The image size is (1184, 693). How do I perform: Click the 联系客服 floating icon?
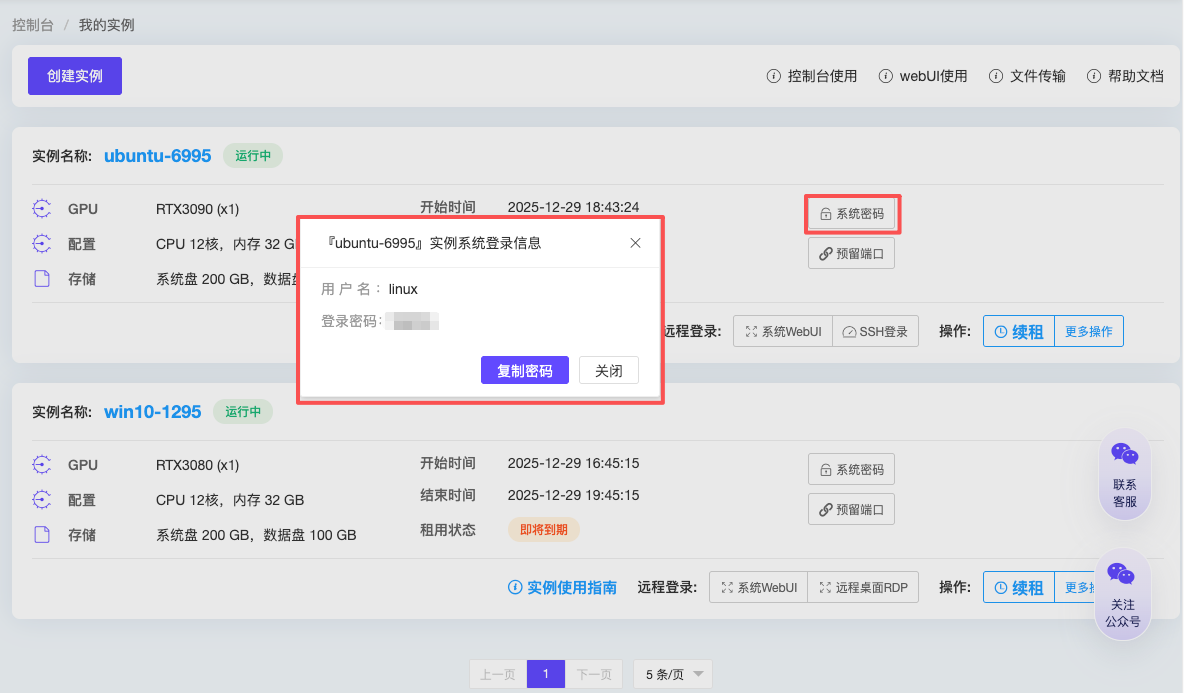pos(1124,476)
